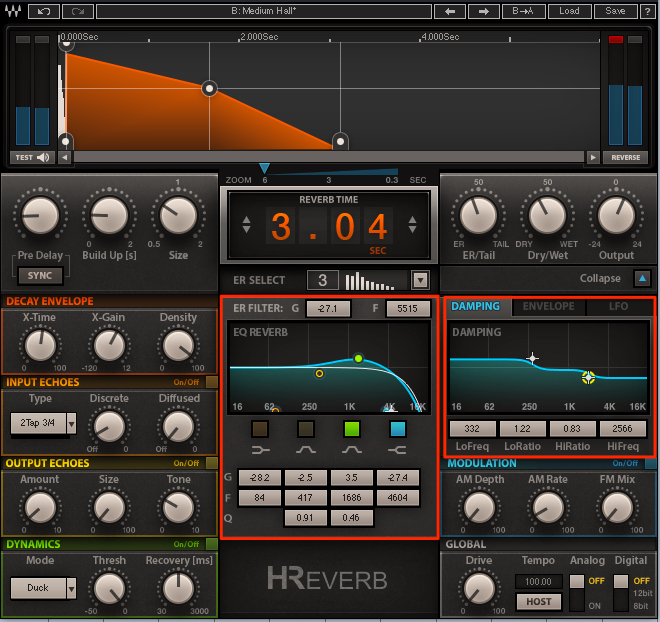The height and width of the screenshot is (622, 660).
Task: Click the ZOOM slider blue triangle handle
Action: coord(264,168)
